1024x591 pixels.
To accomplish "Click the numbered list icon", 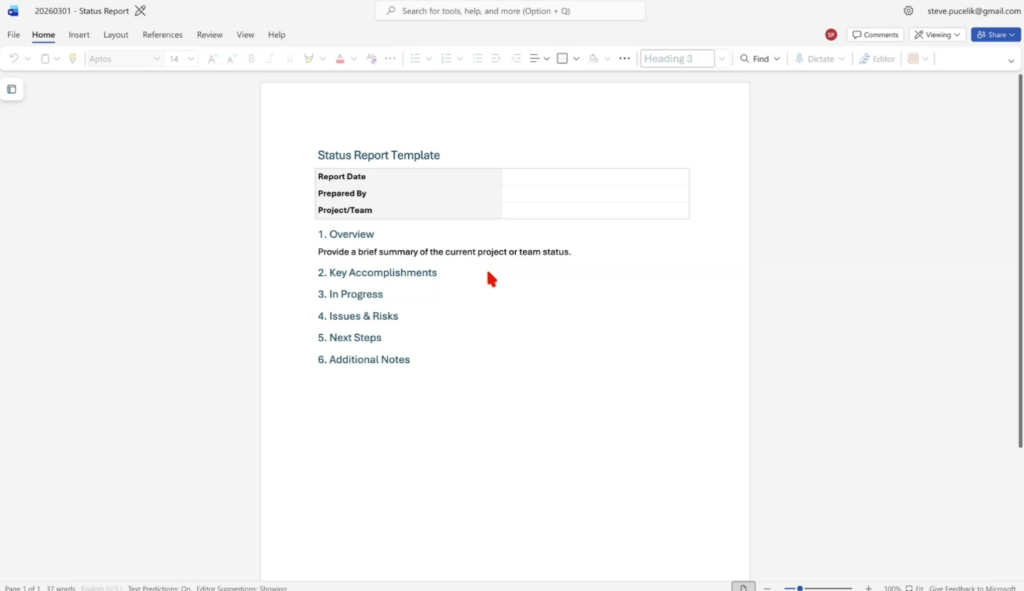I will (446, 59).
